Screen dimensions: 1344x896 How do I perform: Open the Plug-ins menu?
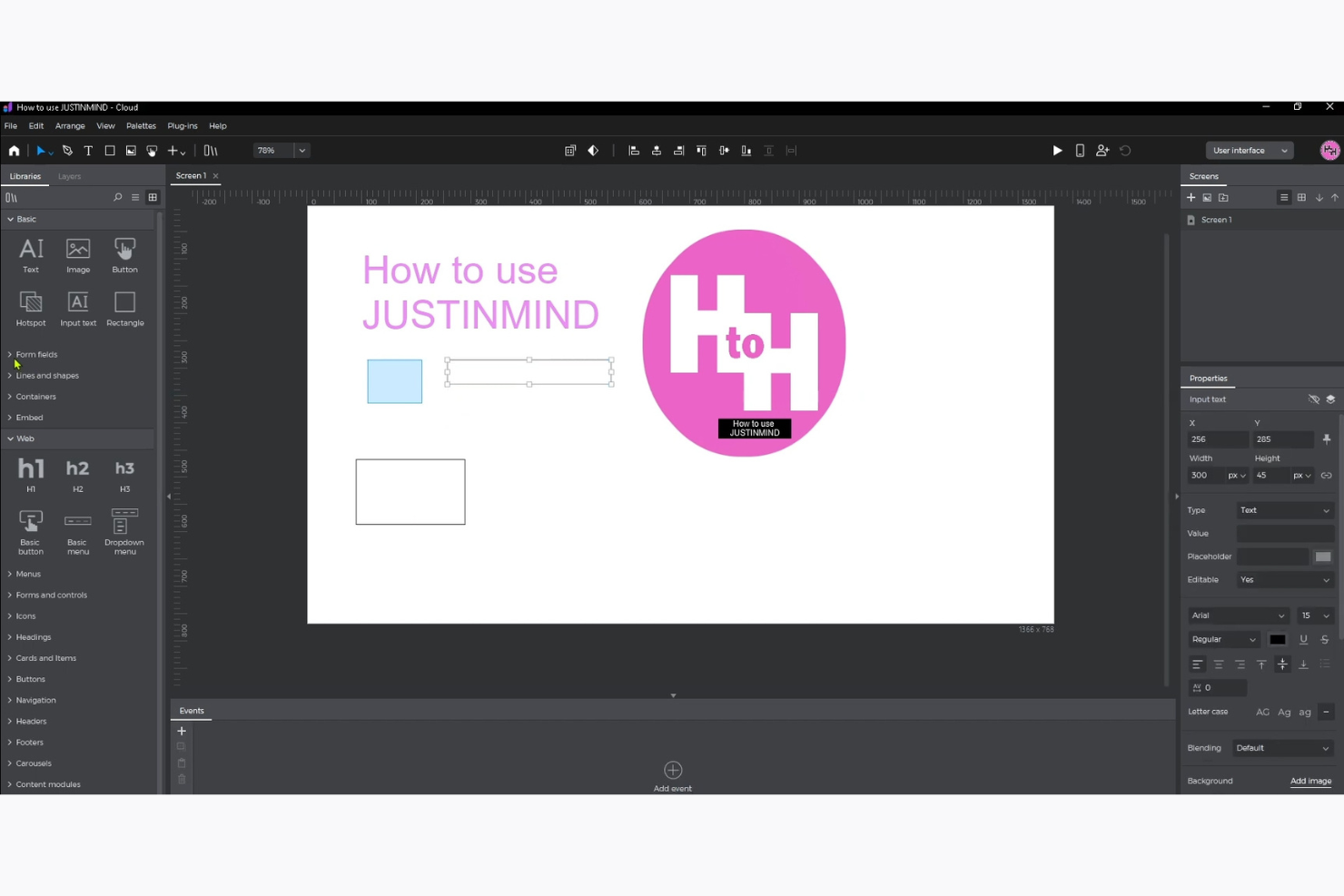click(183, 126)
